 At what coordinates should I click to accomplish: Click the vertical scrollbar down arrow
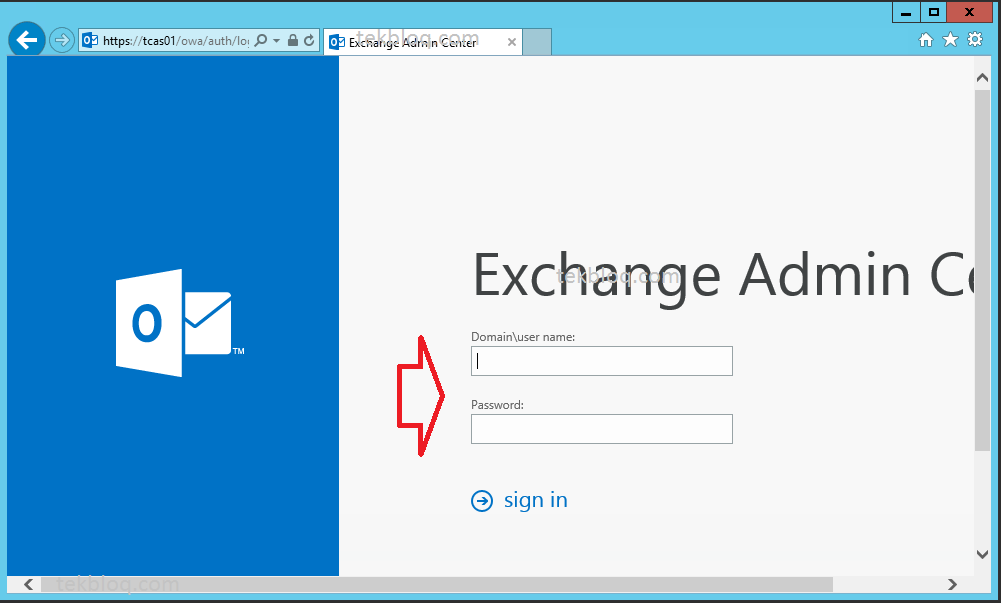point(982,554)
